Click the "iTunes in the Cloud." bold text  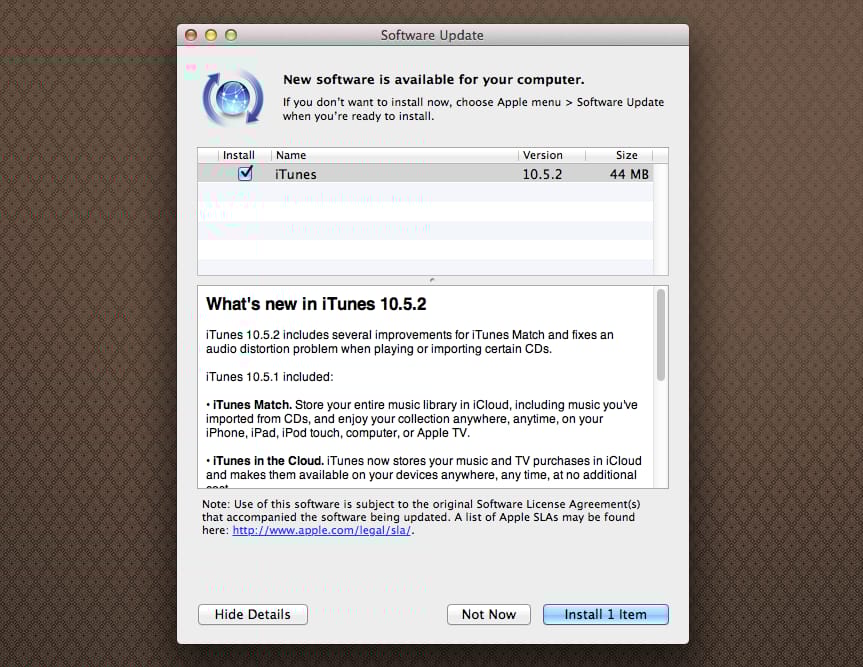pyautogui.click(x=268, y=461)
